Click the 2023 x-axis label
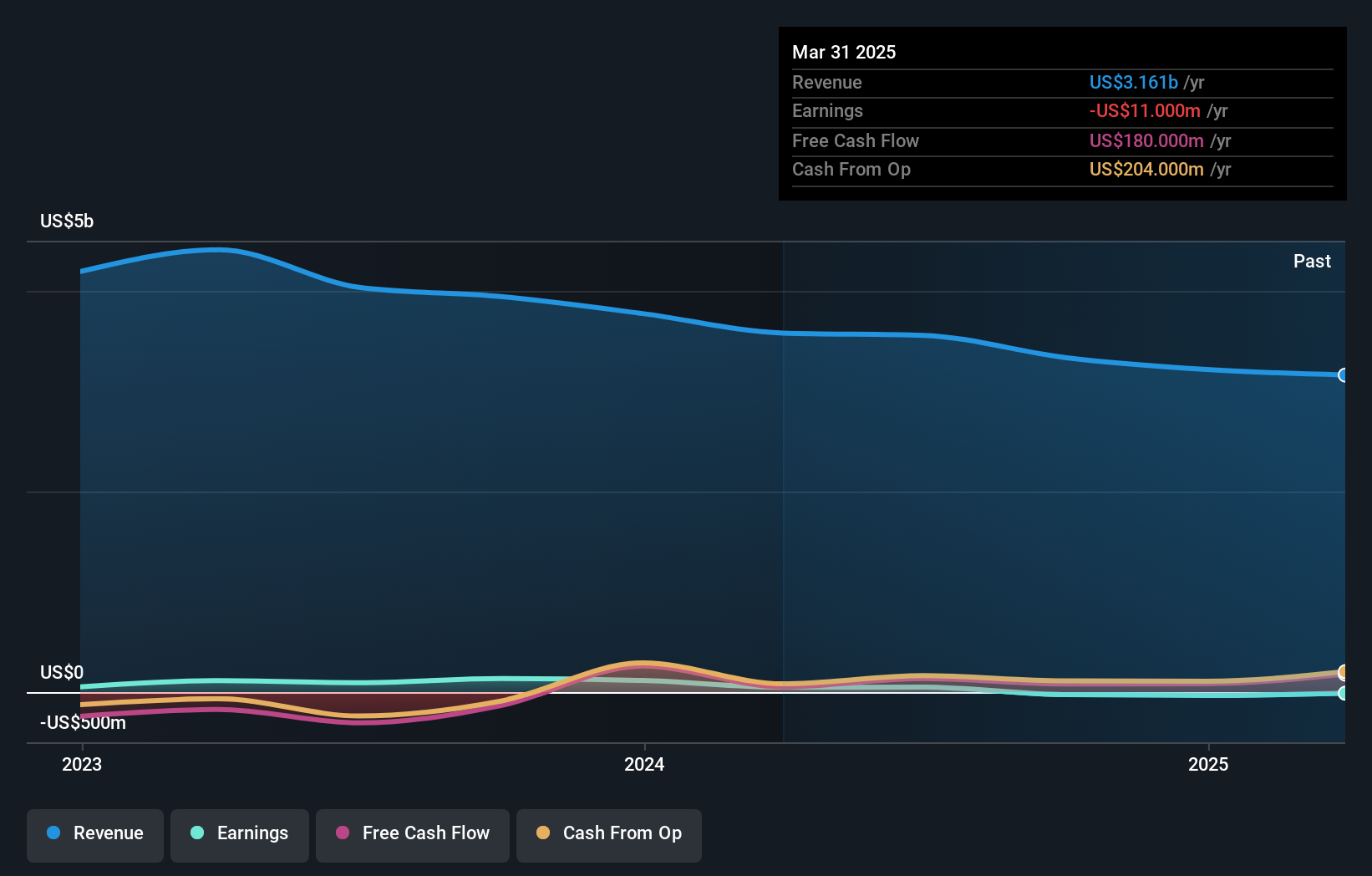 82,764
